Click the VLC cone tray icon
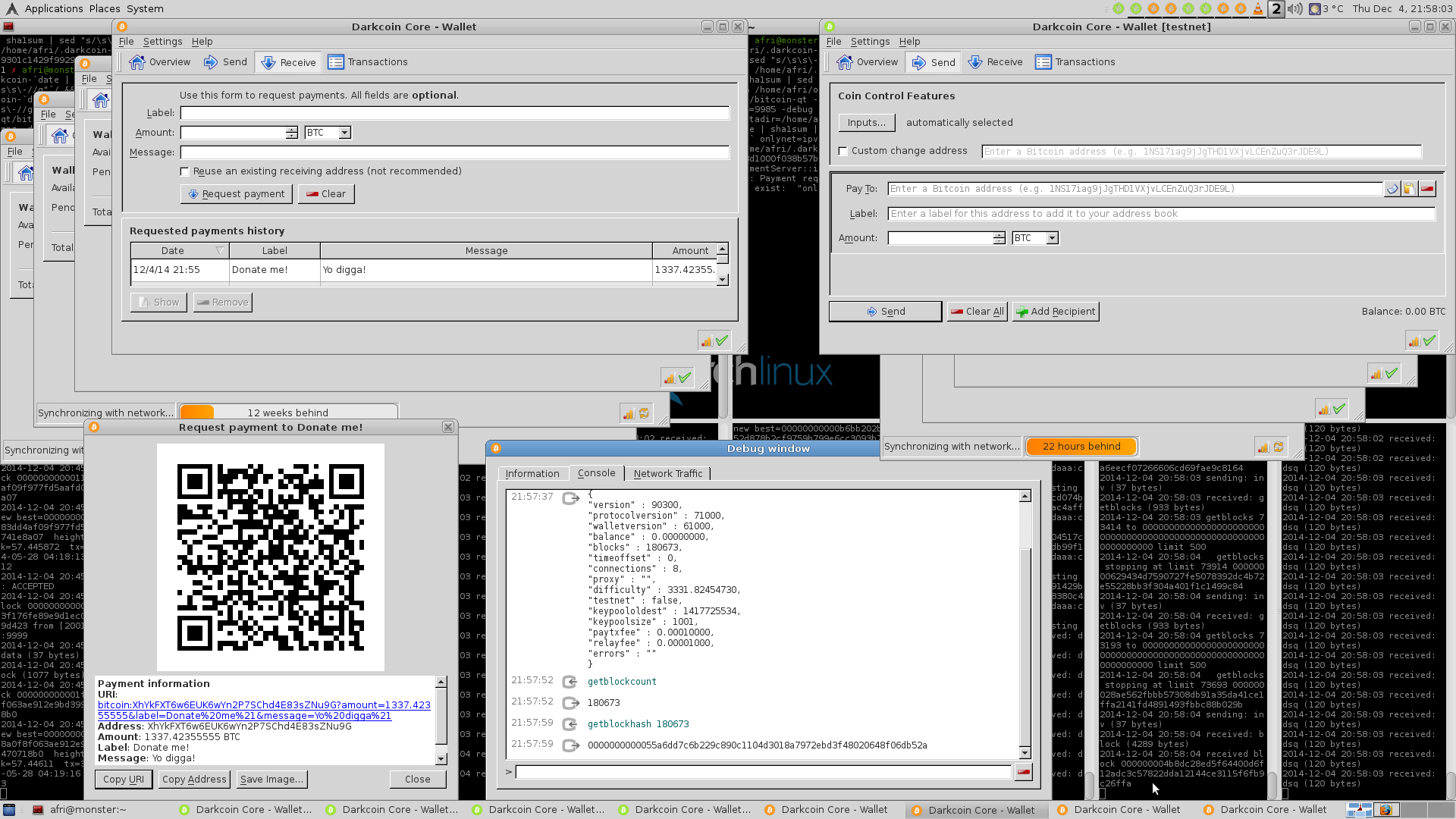This screenshot has width=1456, height=819. pyautogui.click(x=1258, y=9)
